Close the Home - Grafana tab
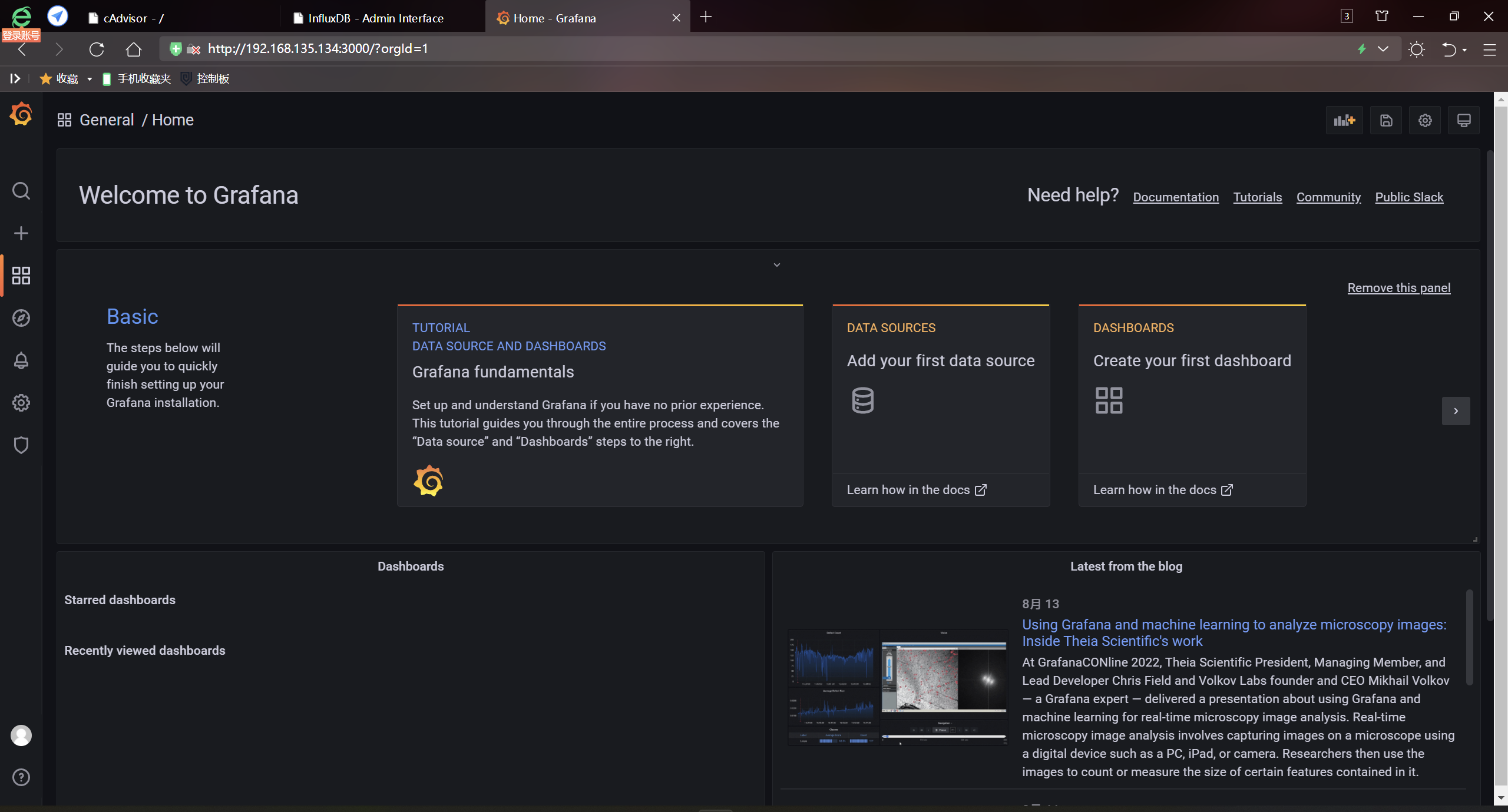 click(x=676, y=18)
